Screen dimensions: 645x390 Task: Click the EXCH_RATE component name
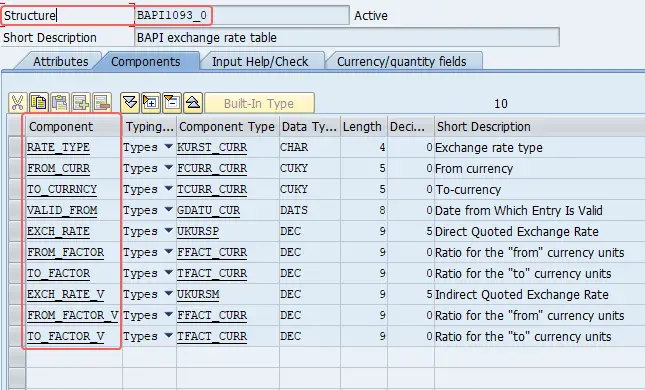[x=58, y=231]
